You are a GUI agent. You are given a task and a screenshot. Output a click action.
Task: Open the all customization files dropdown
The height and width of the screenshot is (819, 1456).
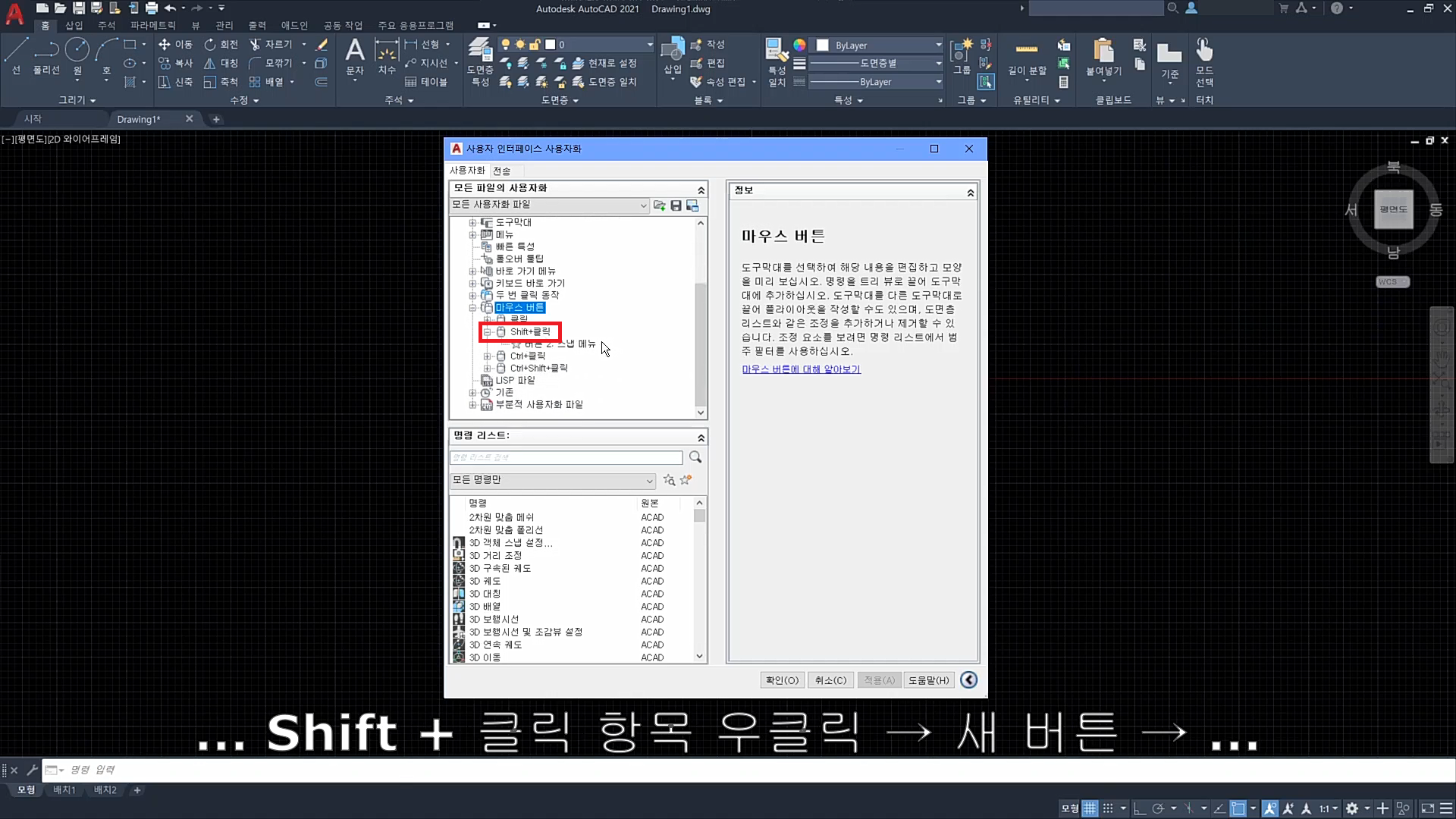click(x=550, y=206)
